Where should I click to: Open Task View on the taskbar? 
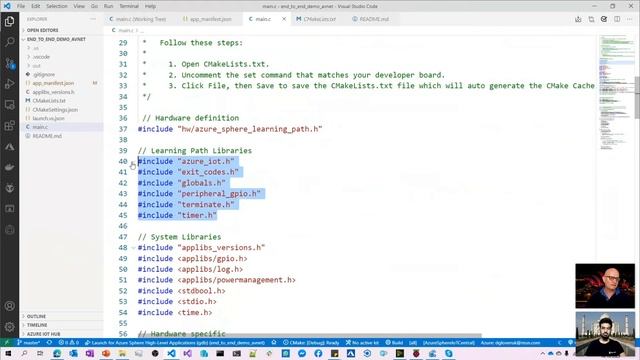coord(40,353)
